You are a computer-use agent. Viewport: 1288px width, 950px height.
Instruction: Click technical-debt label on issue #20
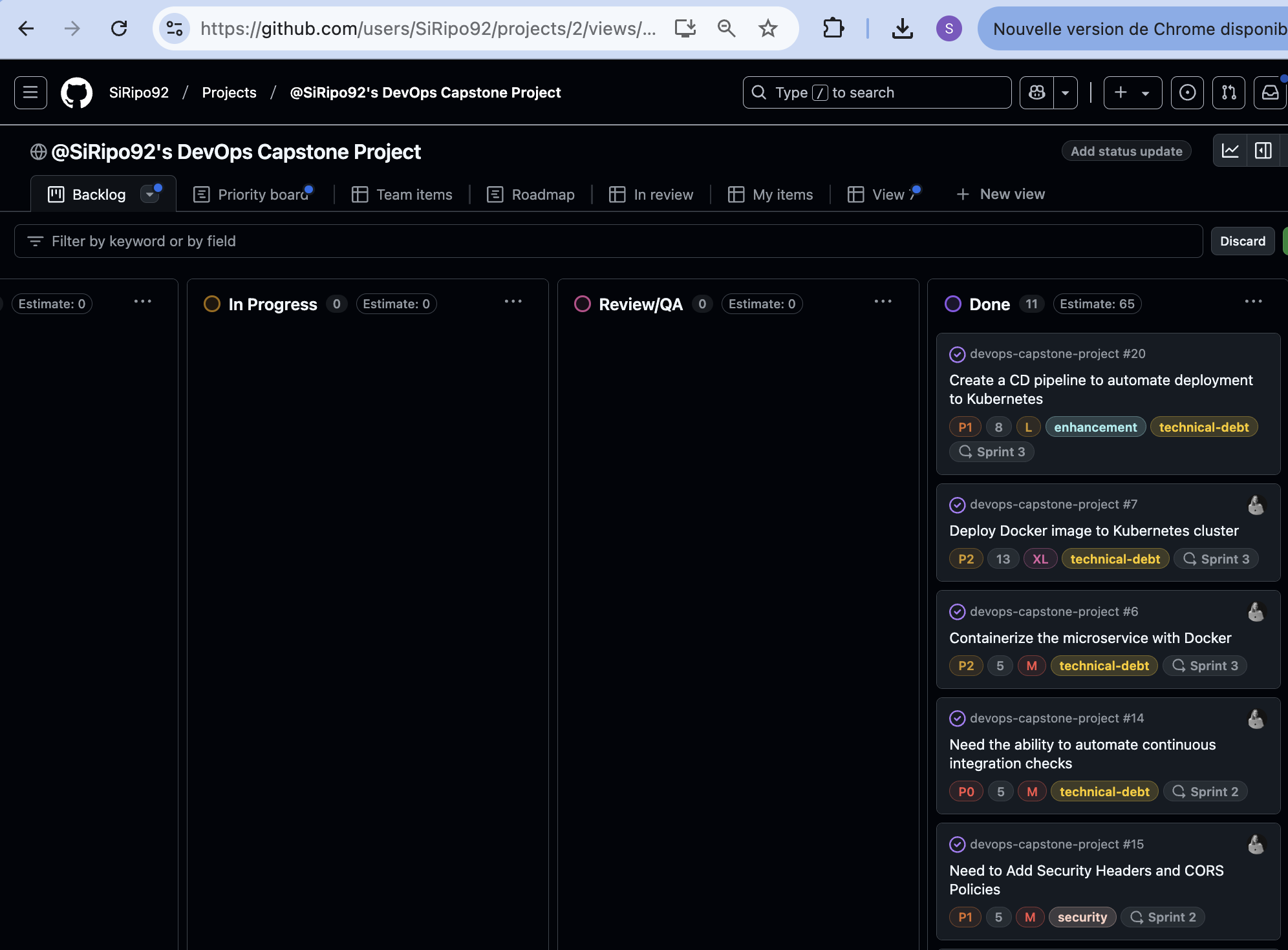pyautogui.click(x=1203, y=427)
